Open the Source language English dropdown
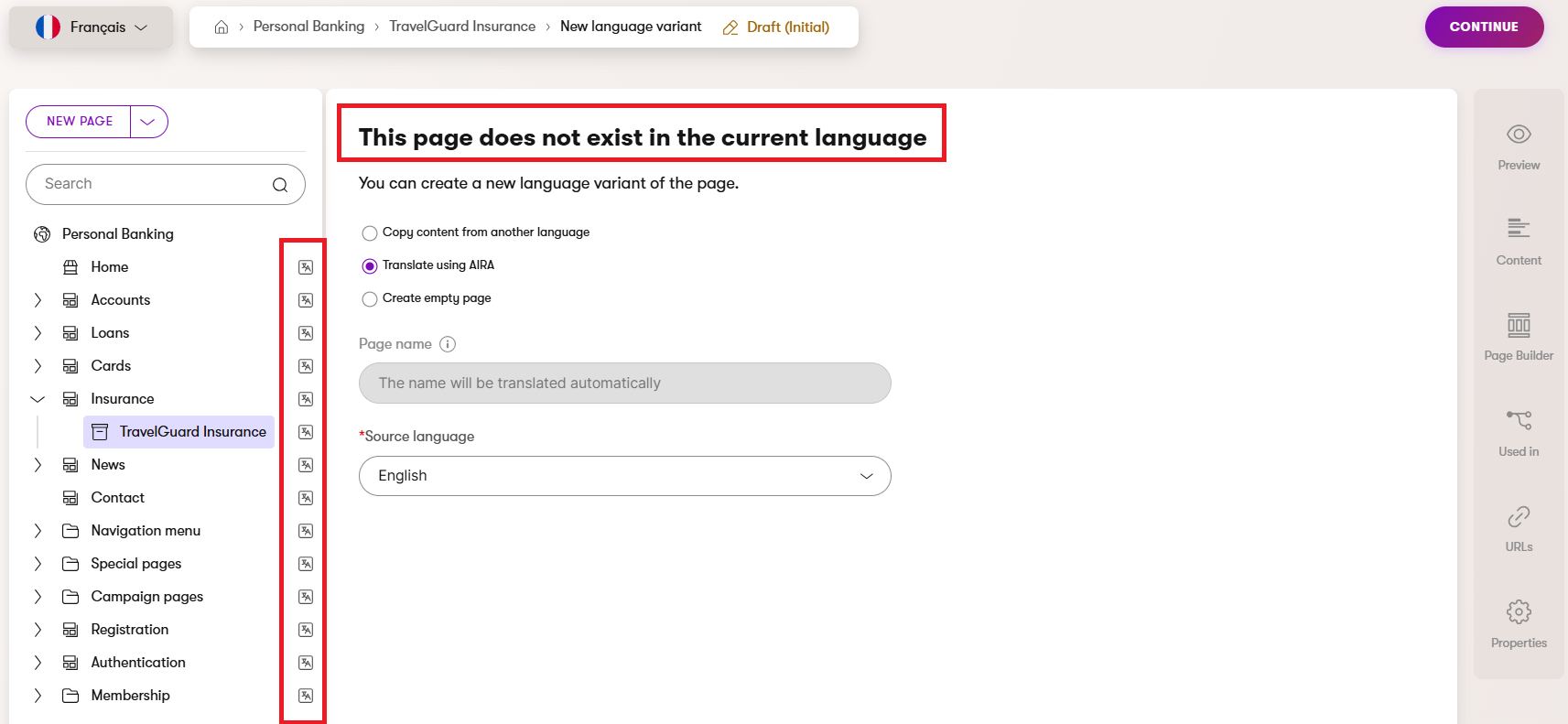1568x724 pixels. point(625,476)
